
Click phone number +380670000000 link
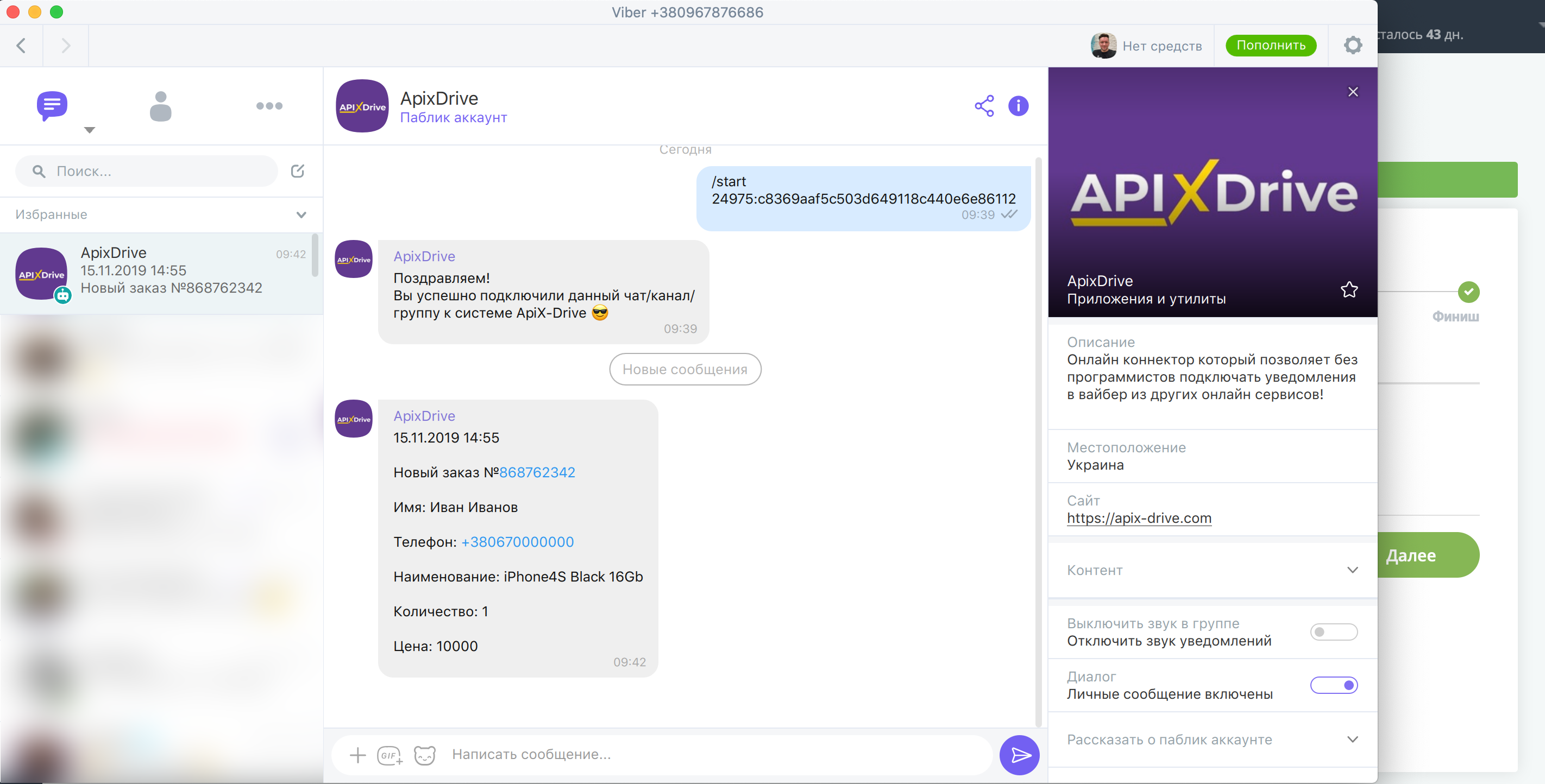[x=517, y=542]
